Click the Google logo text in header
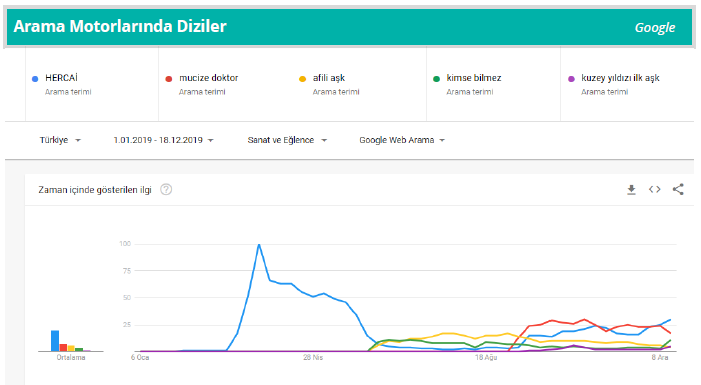Screen dimensions: 701x385 (x=655, y=28)
